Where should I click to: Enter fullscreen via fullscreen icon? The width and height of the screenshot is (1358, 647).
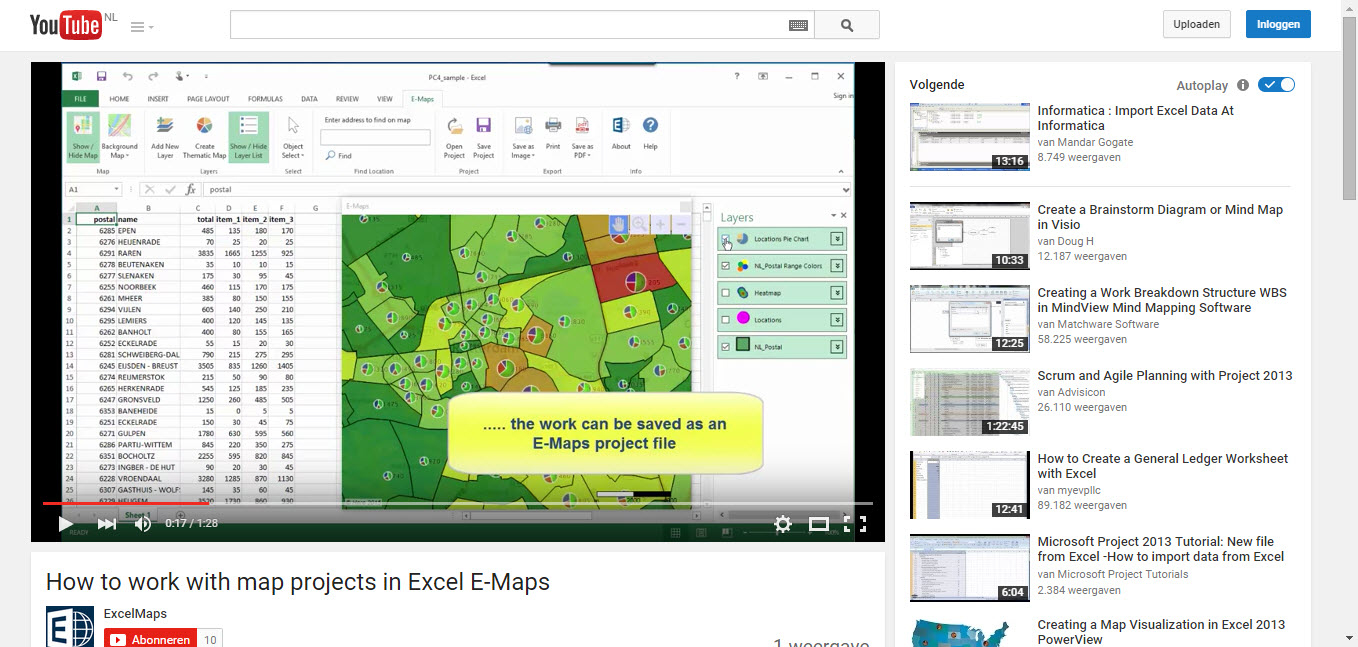tap(855, 524)
